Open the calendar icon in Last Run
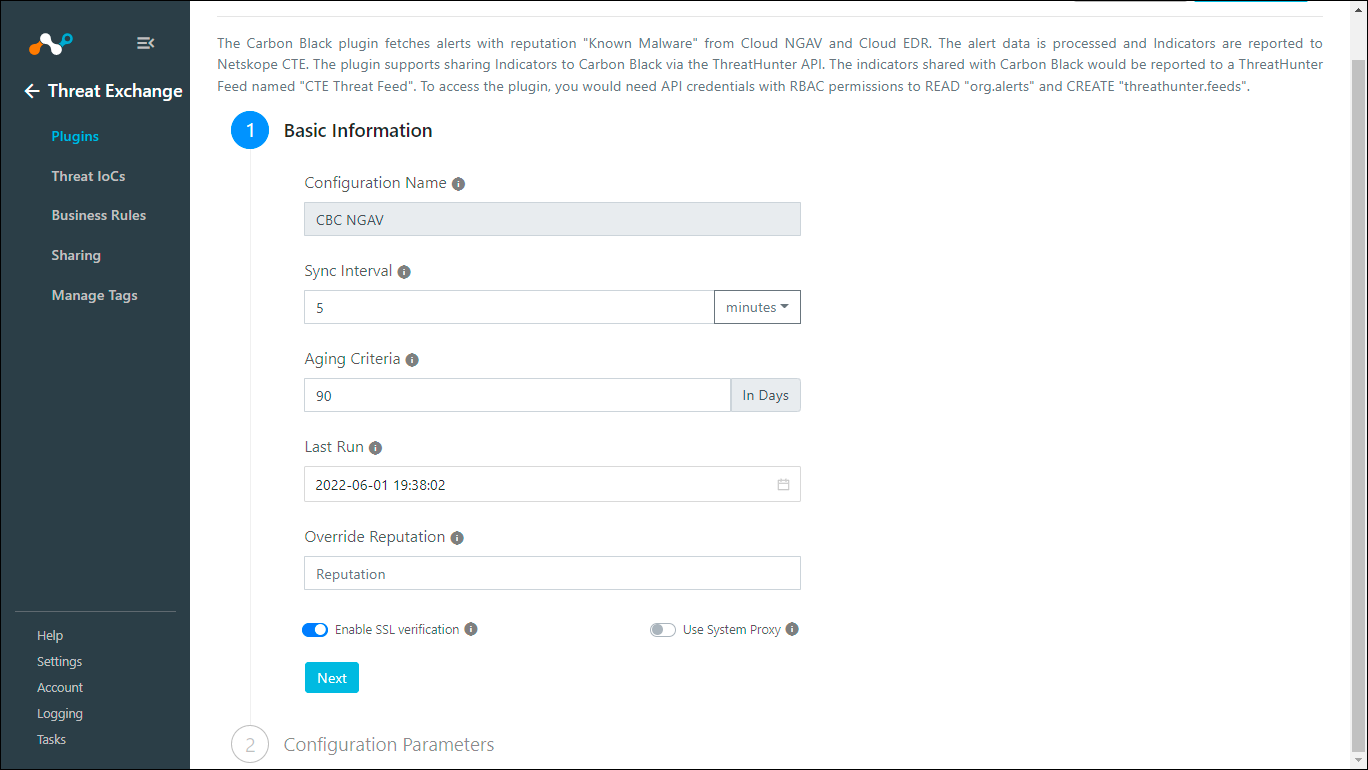Screen dimensions: 1368x770 point(783,485)
